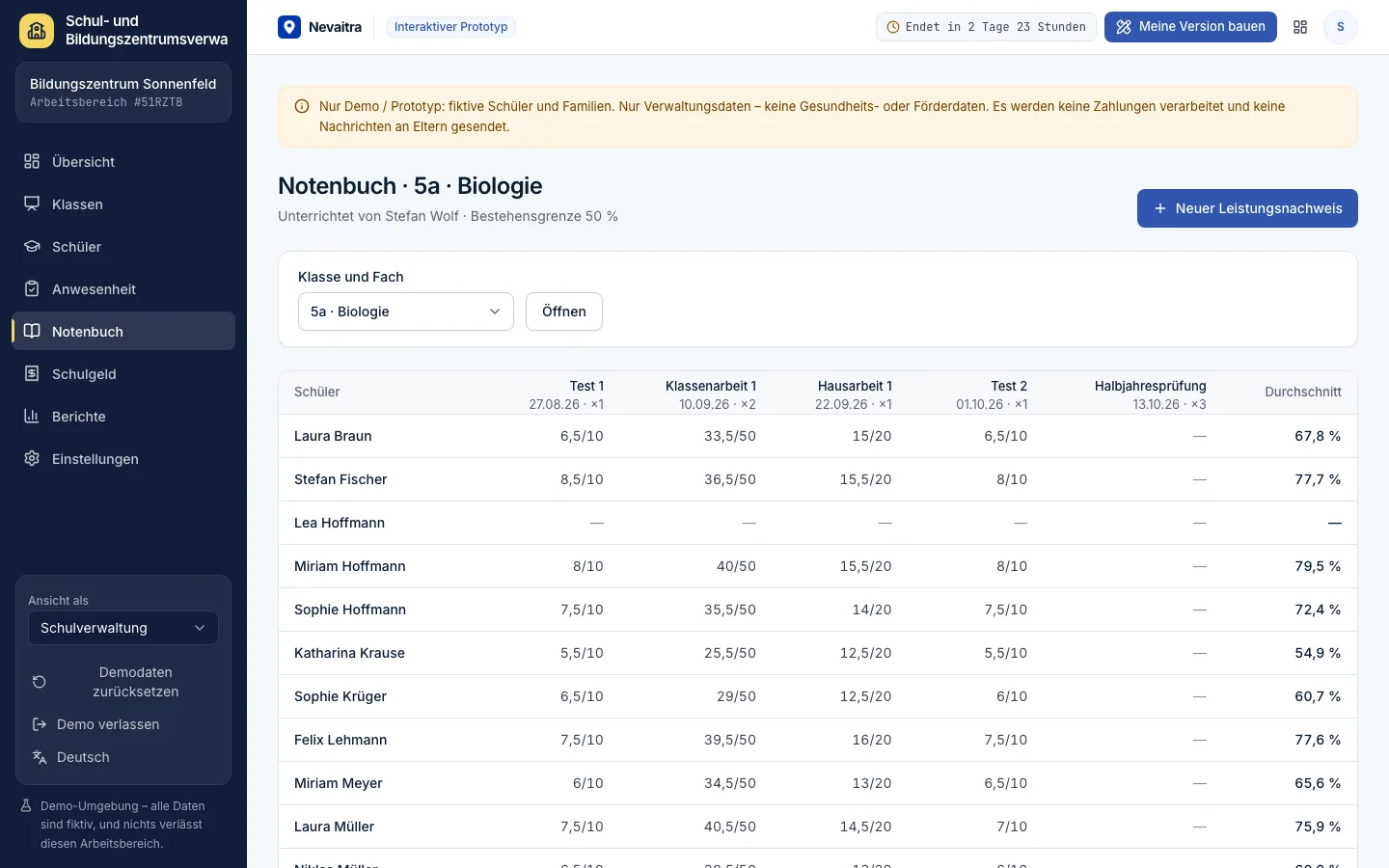Click the reset arrow icon beside Demodaten zurücksetzen
The image size is (1389, 868).
(40, 682)
